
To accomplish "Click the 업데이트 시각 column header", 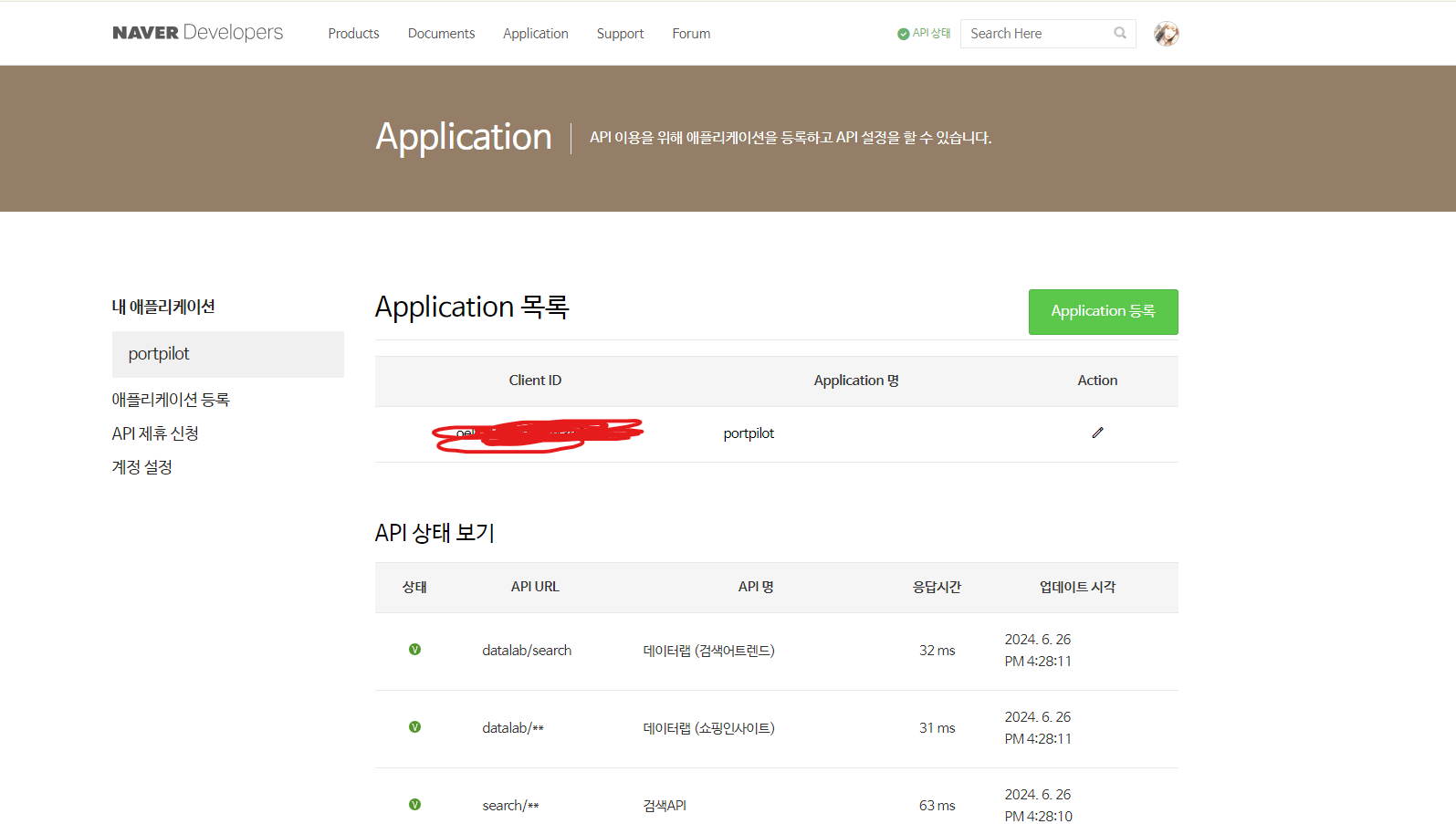I will [1077, 587].
